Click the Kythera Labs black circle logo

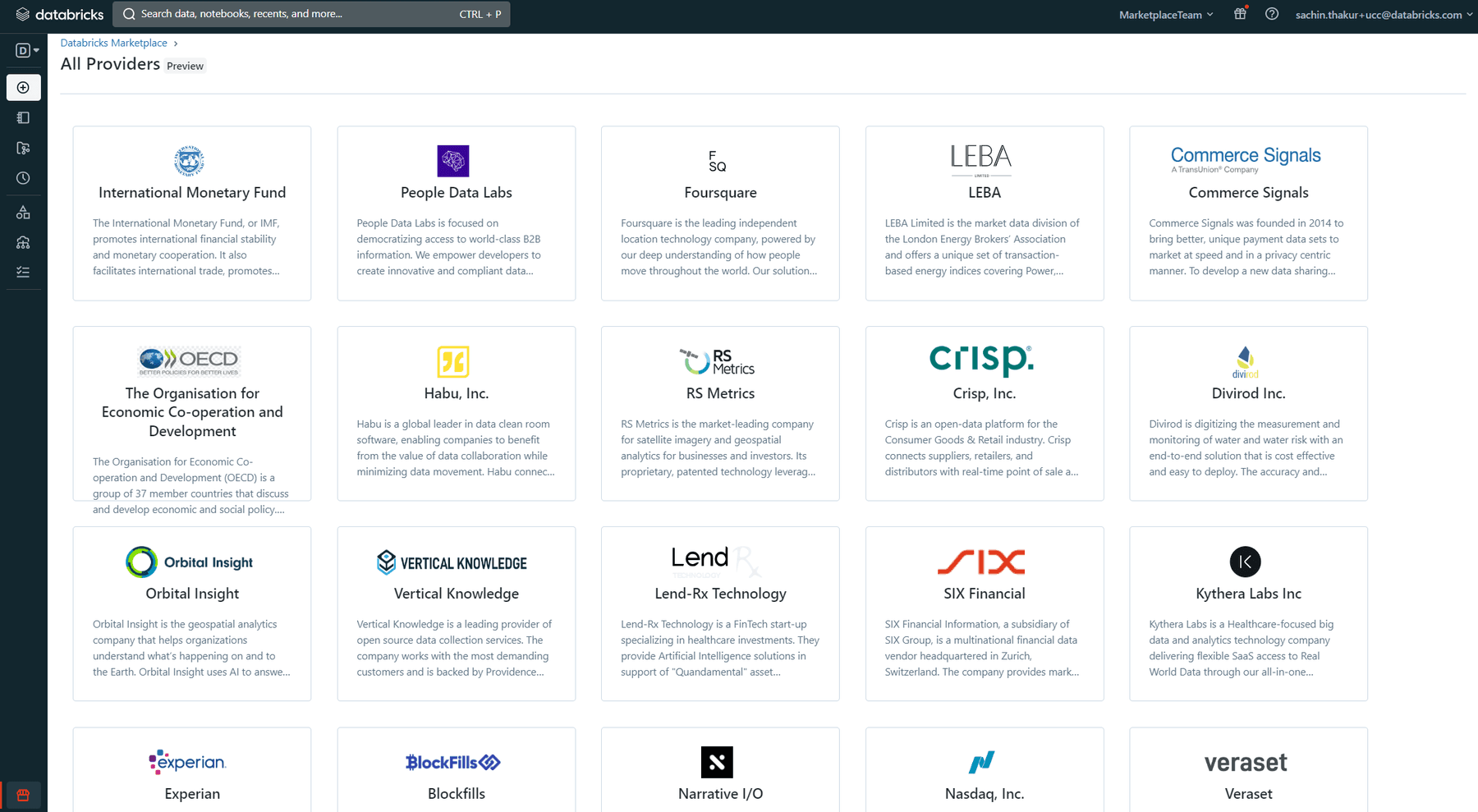1246,562
